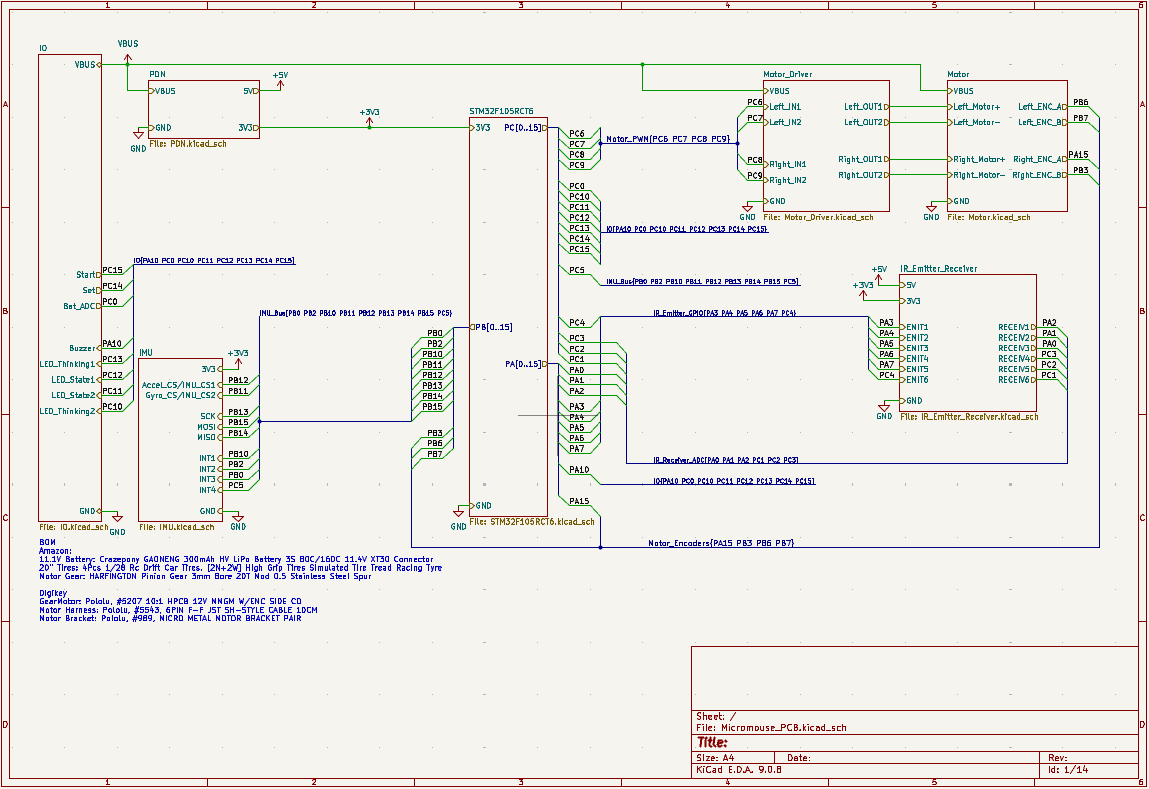Image resolution: width=1149 pixels, height=789 pixels.
Task: Click the File: PDN.kicad_sch label
Action: 188,144
